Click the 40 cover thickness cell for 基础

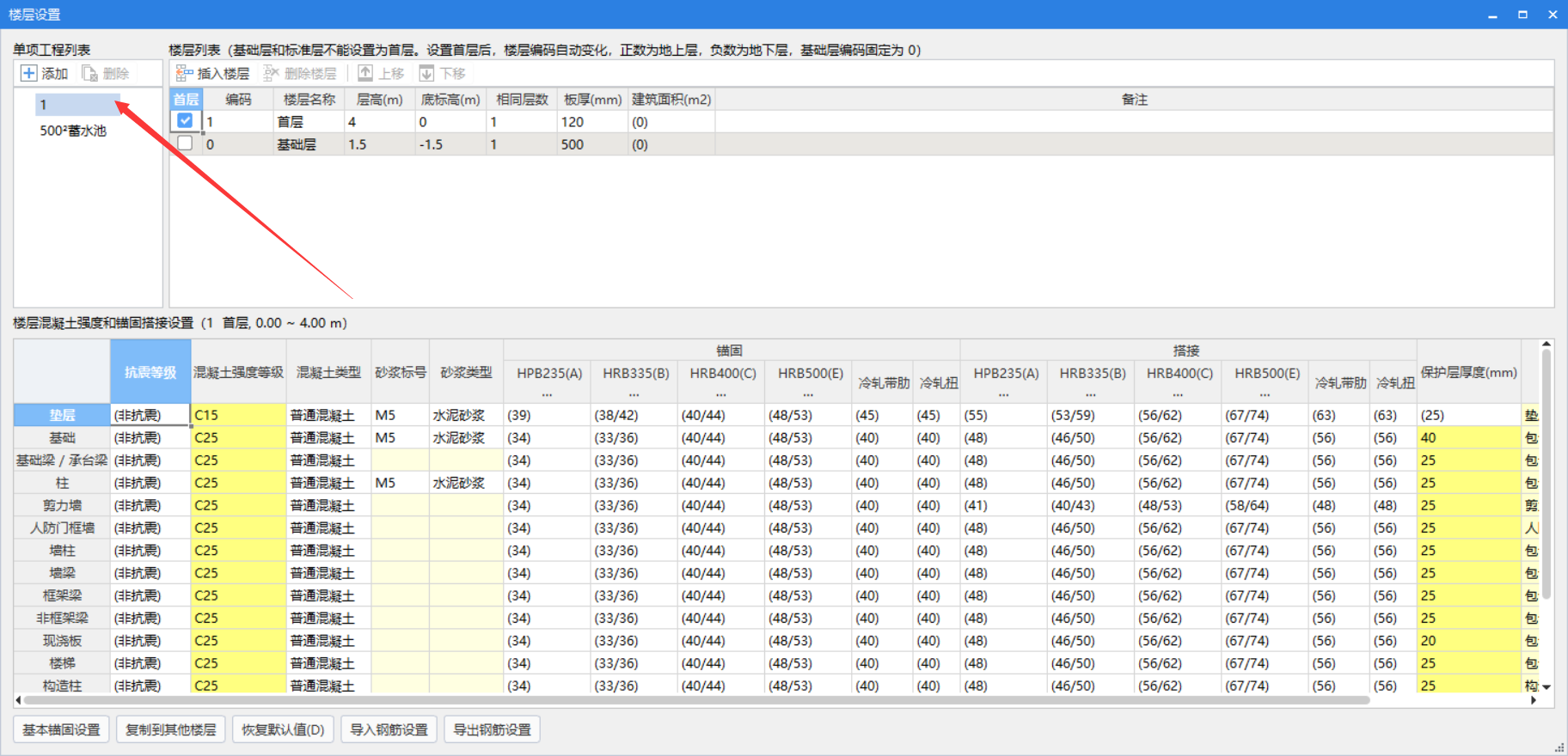pyautogui.click(x=1468, y=437)
